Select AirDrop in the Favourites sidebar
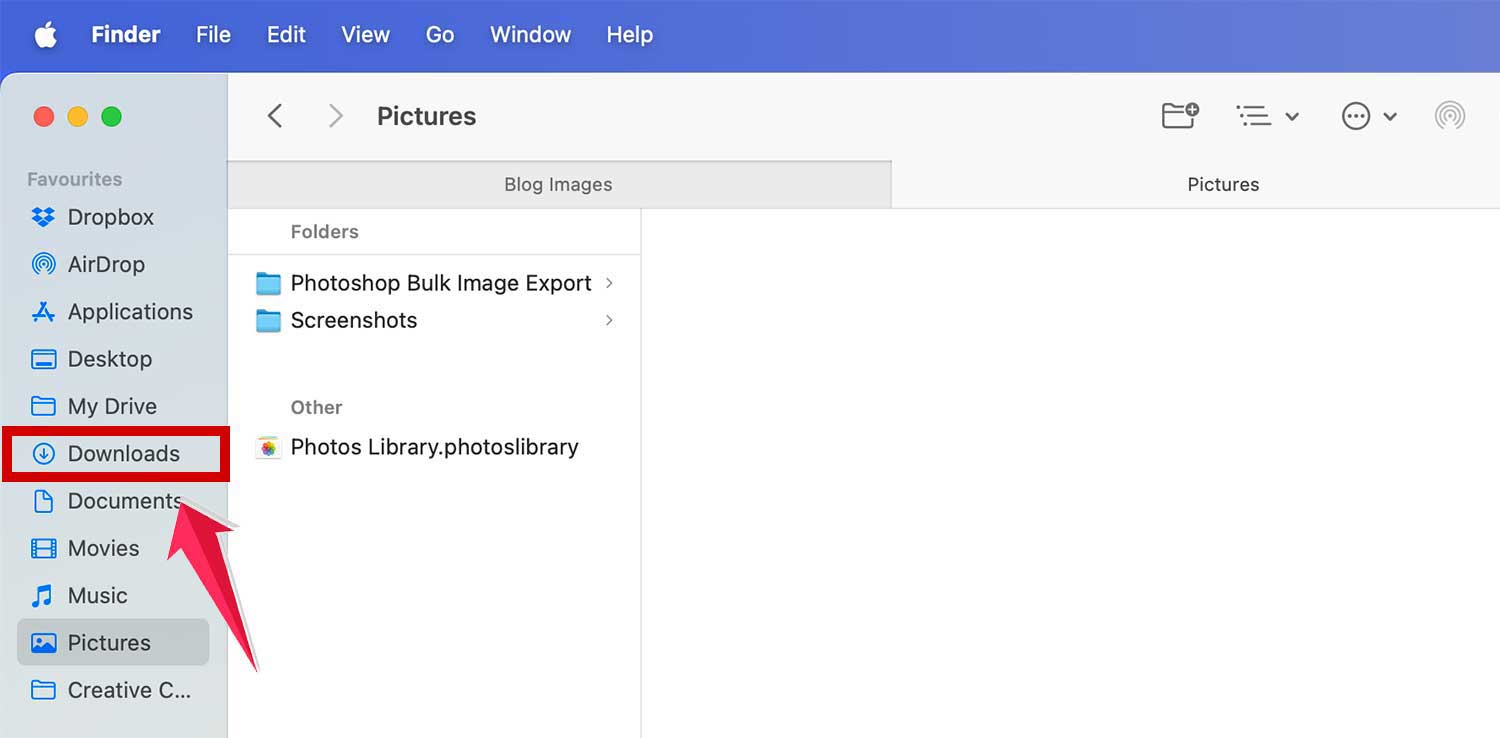Viewport: 1500px width, 738px height. coord(106,264)
